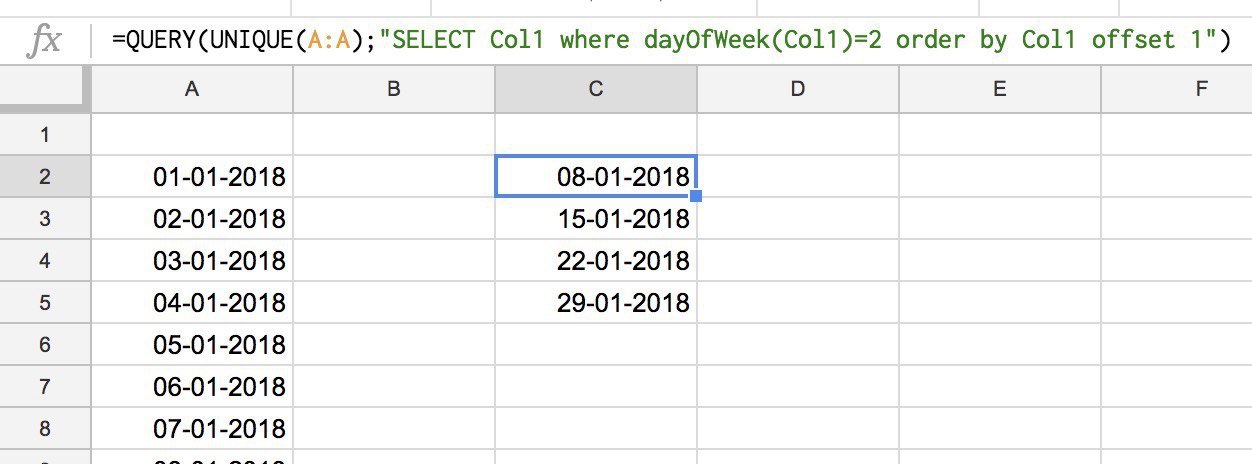Select column E header
Screen dimensions: 1252x464
point(1000,89)
